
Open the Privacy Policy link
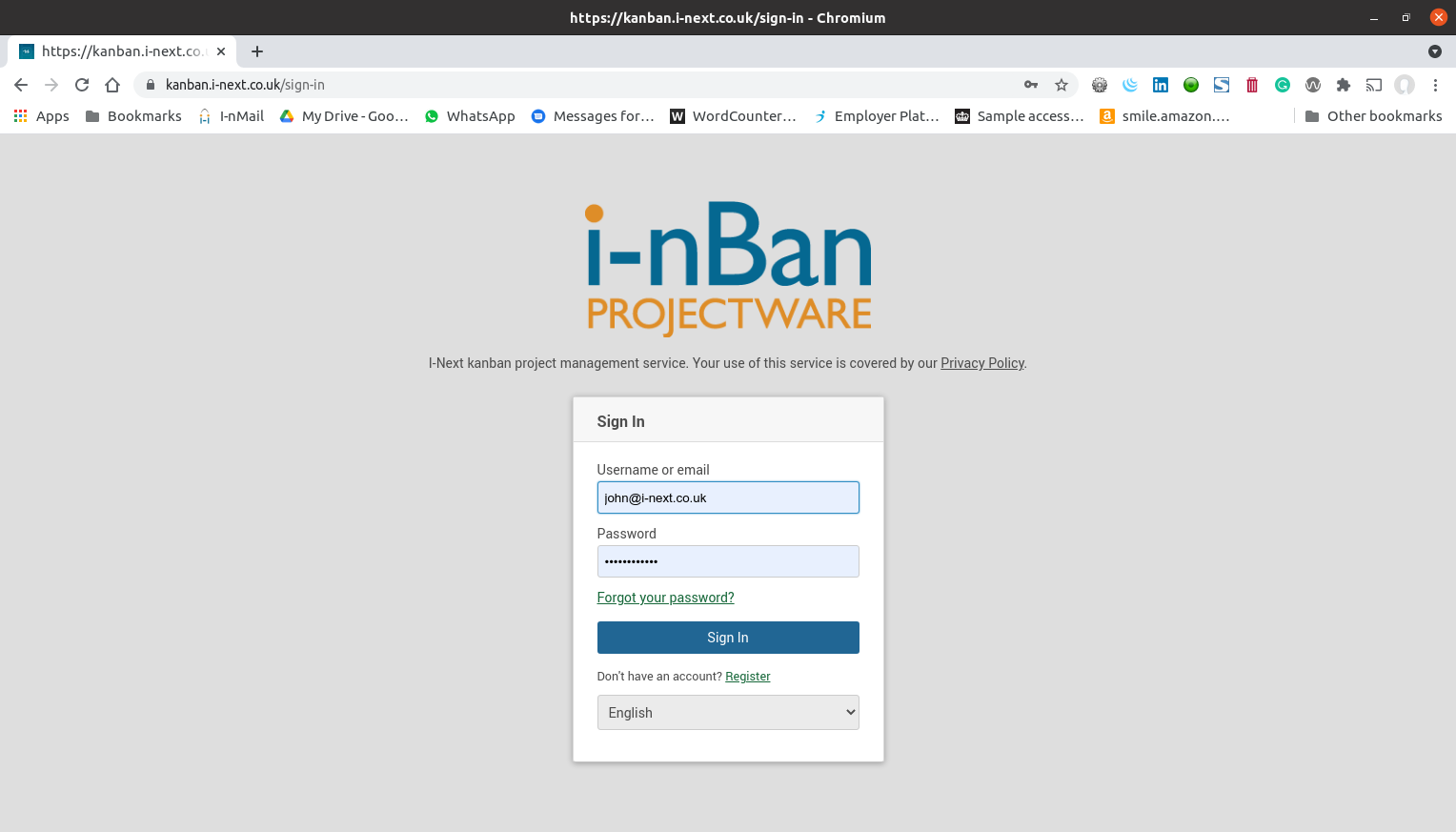click(x=982, y=363)
